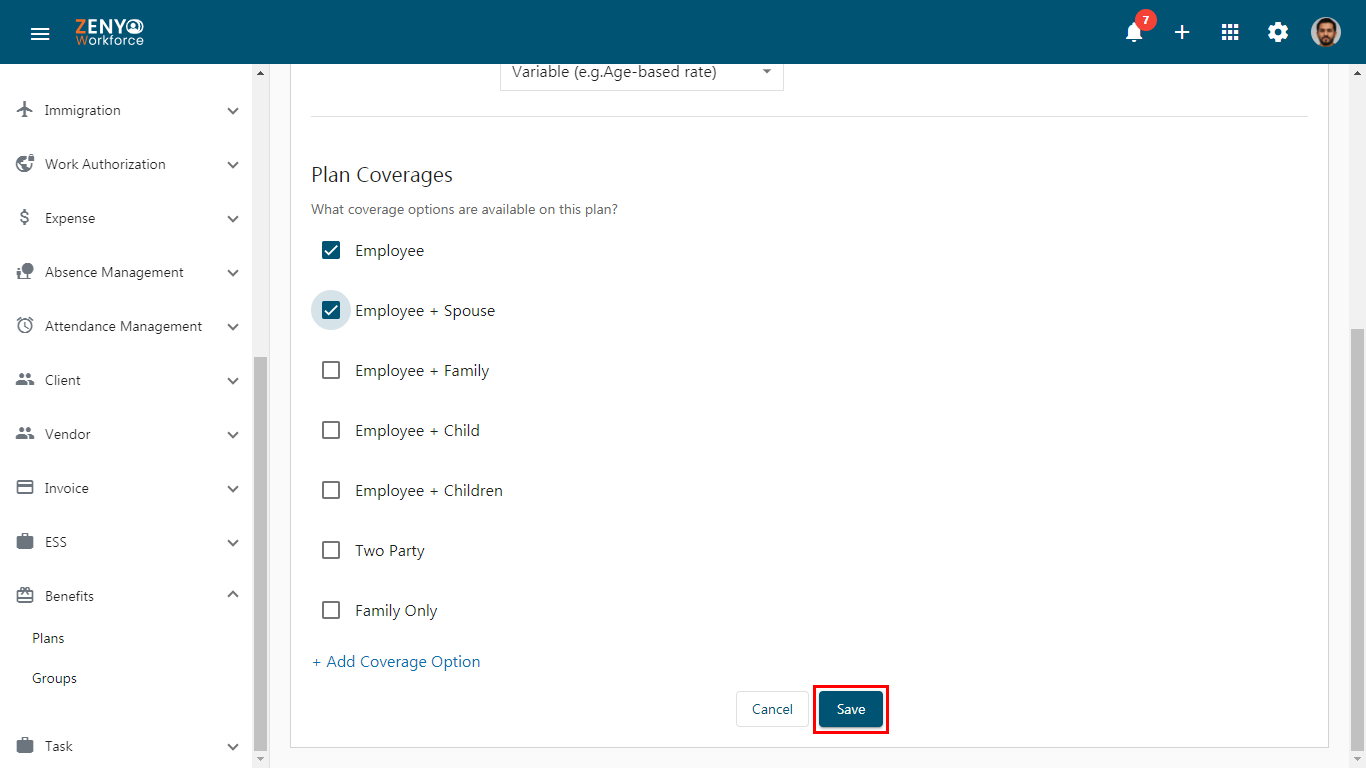Check the Family Only coverage option

pyautogui.click(x=331, y=610)
